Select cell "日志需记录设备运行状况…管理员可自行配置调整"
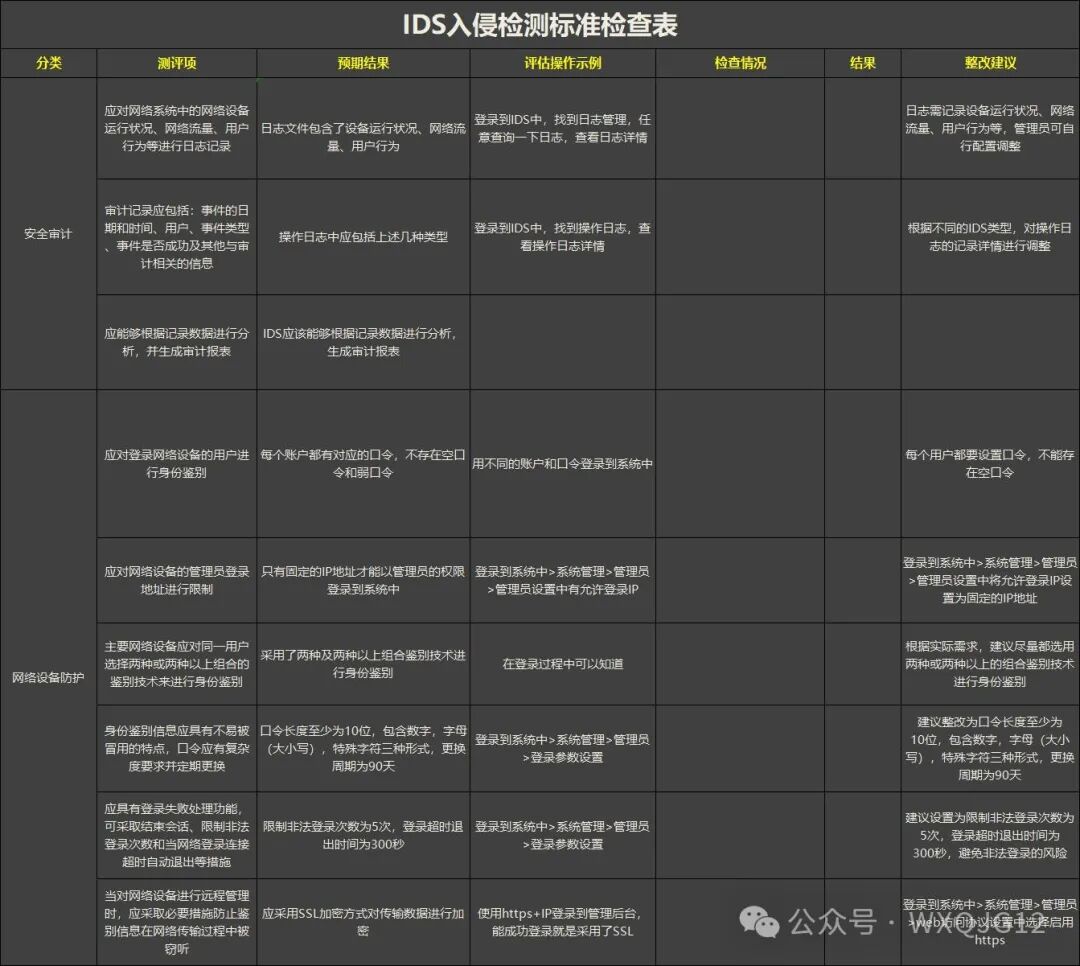 990,128
